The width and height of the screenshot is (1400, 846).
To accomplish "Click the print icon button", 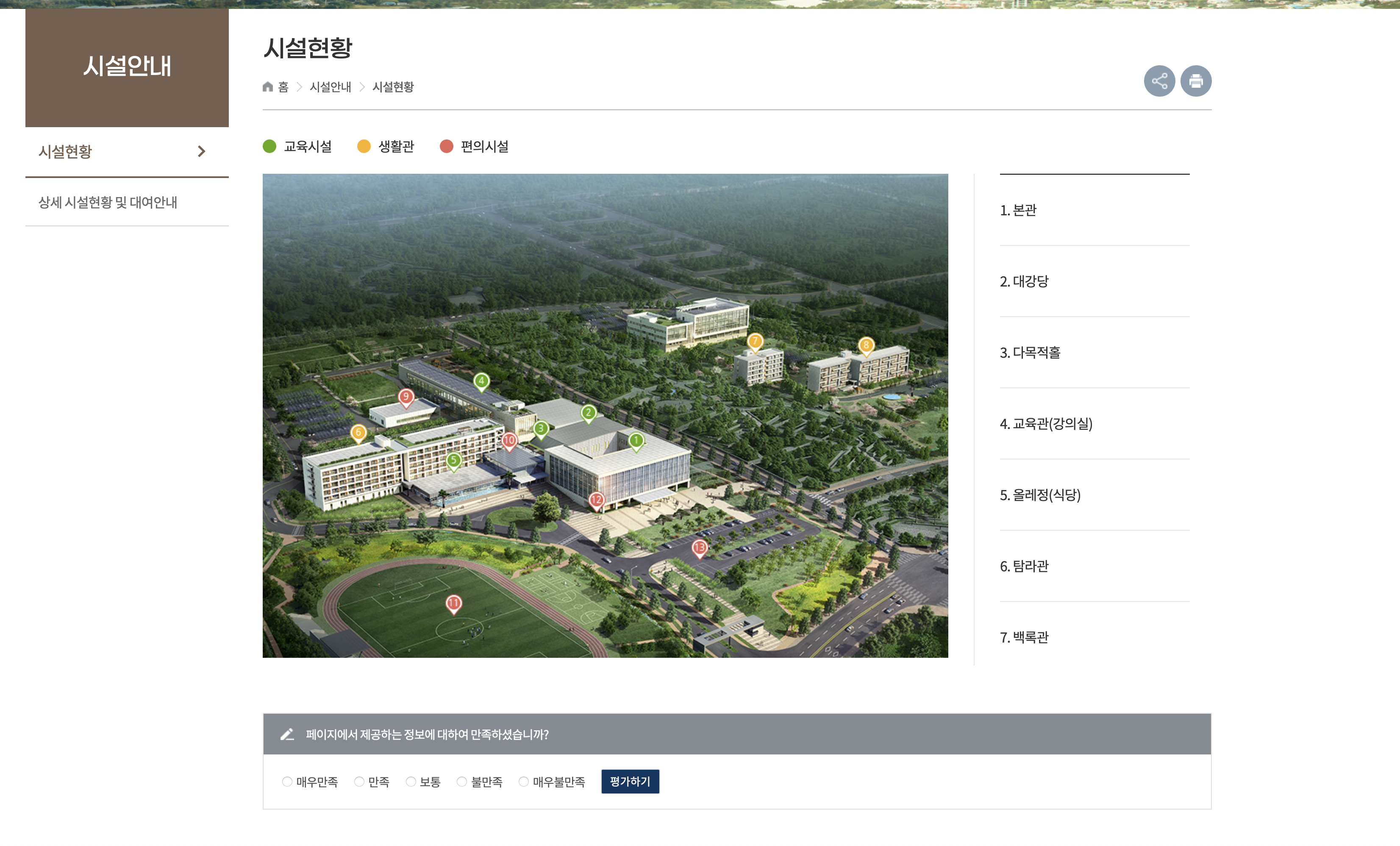I will click(1195, 81).
